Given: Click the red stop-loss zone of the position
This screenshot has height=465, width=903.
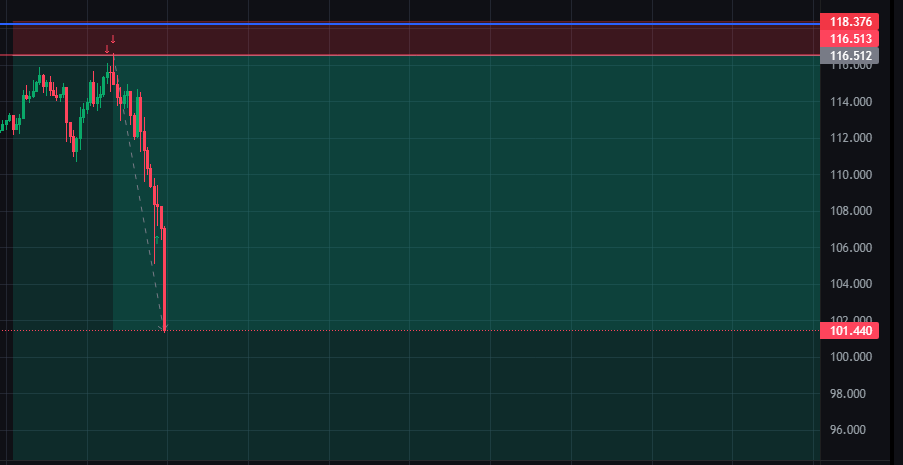Looking at the screenshot, I should click(416, 40).
